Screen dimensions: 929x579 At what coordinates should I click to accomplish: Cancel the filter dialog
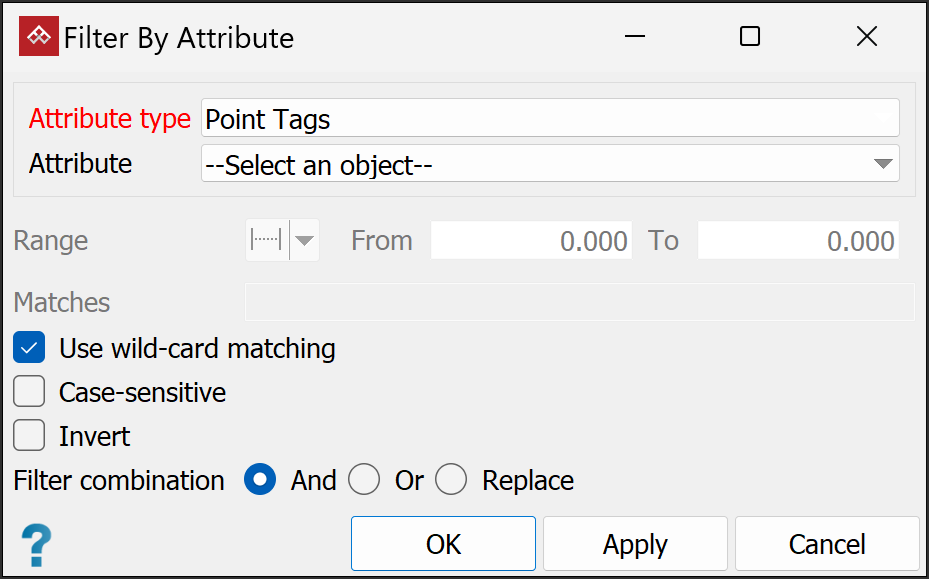point(827,544)
